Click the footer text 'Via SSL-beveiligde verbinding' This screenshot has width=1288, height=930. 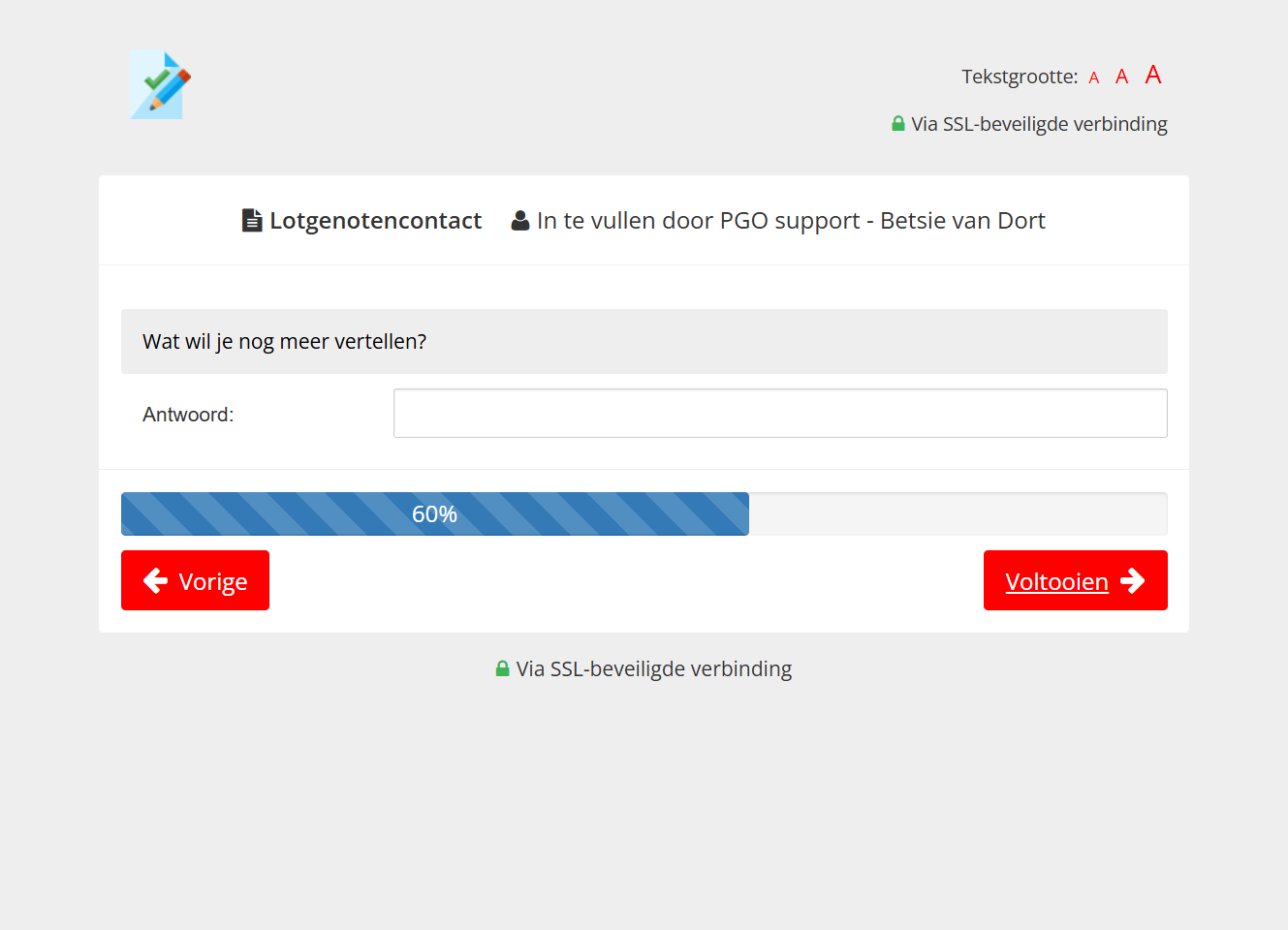[654, 668]
